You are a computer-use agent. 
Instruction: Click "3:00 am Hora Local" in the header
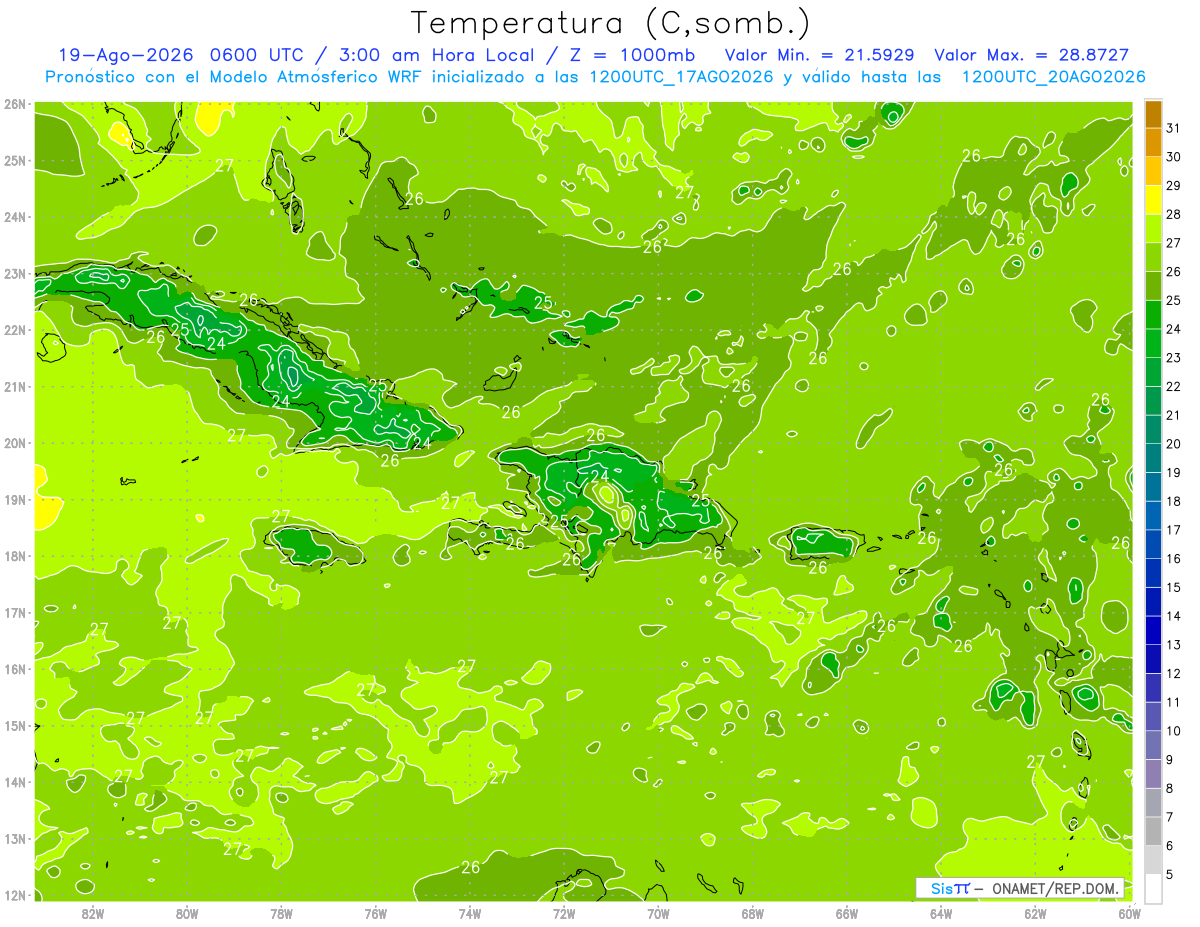point(436,55)
